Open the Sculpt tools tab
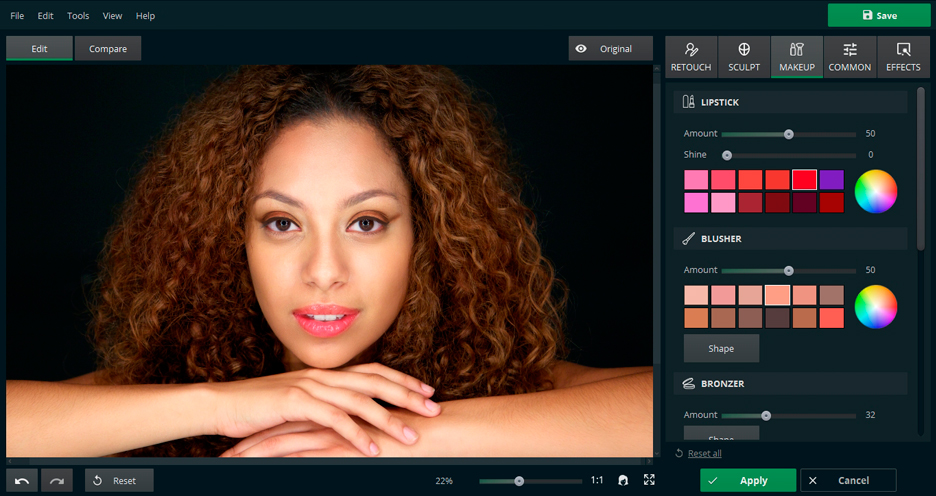 click(744, 57)
